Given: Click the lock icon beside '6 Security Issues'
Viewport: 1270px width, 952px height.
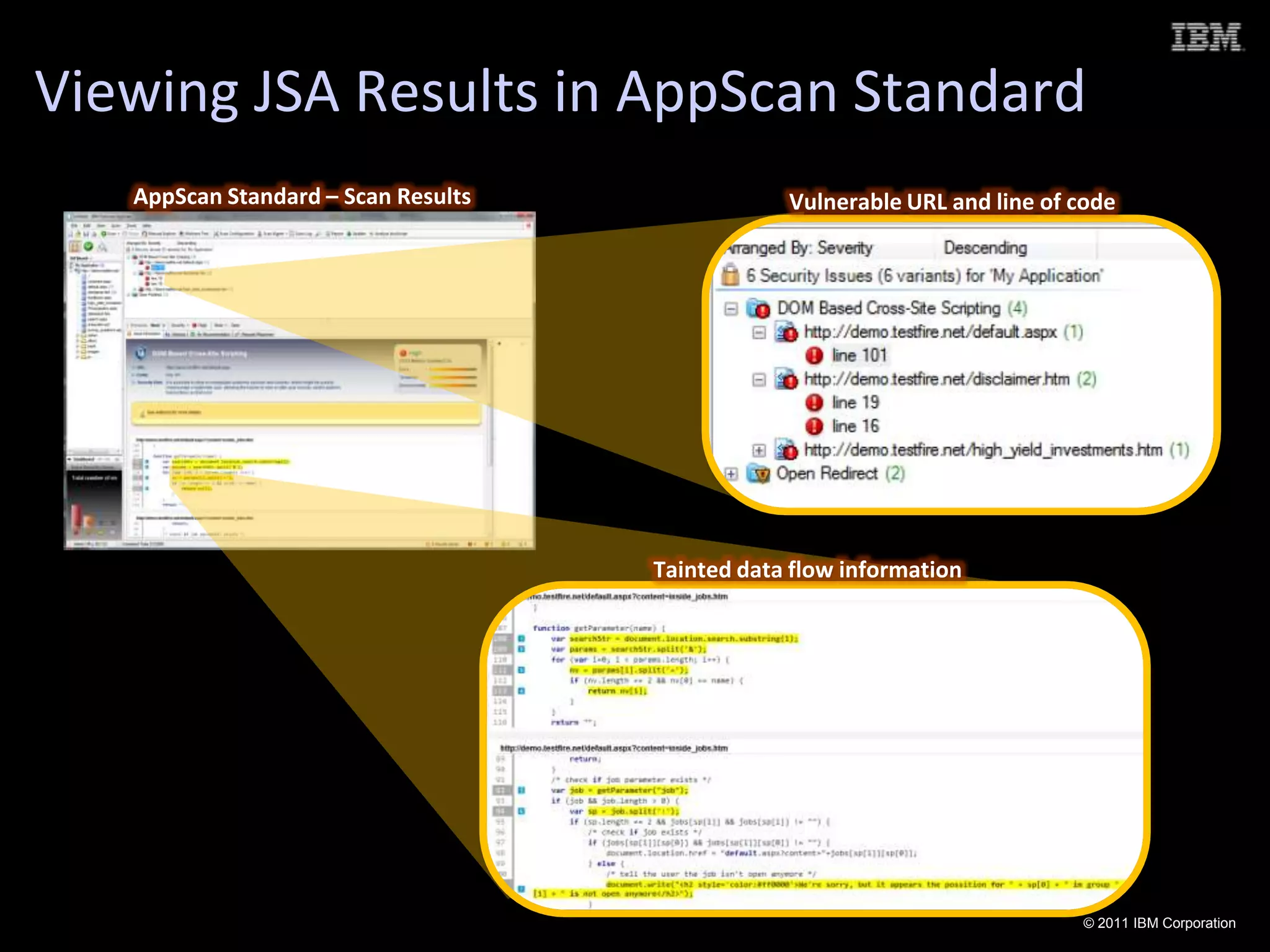Looking at the screenshot, I should pos(731,275).
